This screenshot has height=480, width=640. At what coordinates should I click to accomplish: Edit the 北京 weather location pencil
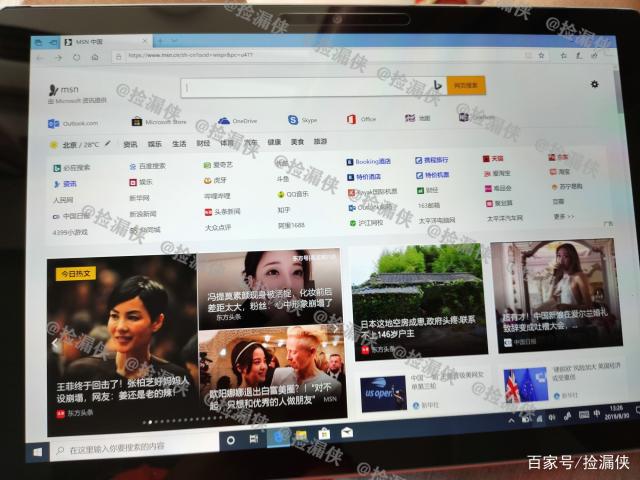pos(108,143)
